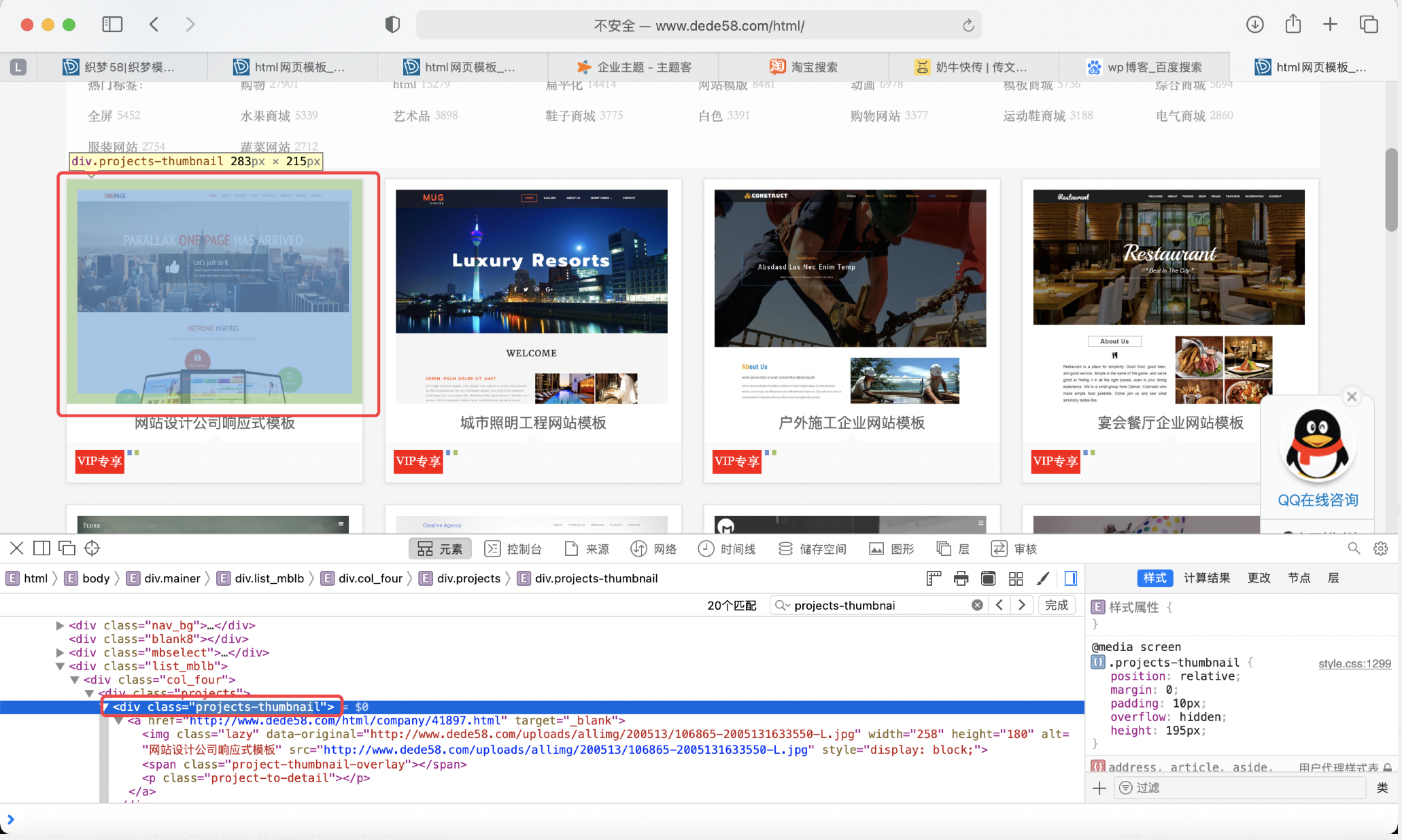Expand the nav_bg div node
This screenshot has height=840, width=1402.
click(x=60, y=625)
